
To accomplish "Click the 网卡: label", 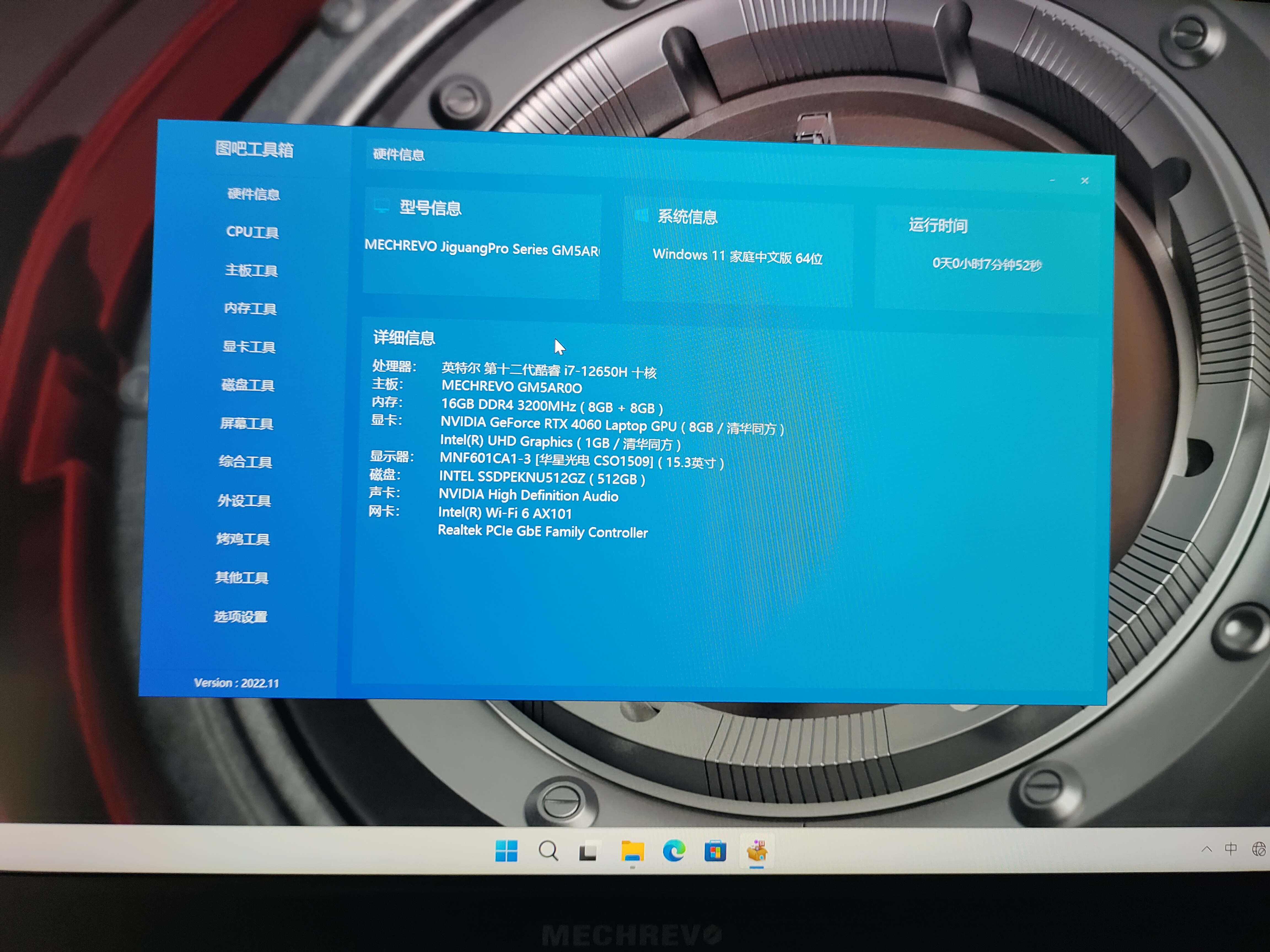I will coord(384,511).
